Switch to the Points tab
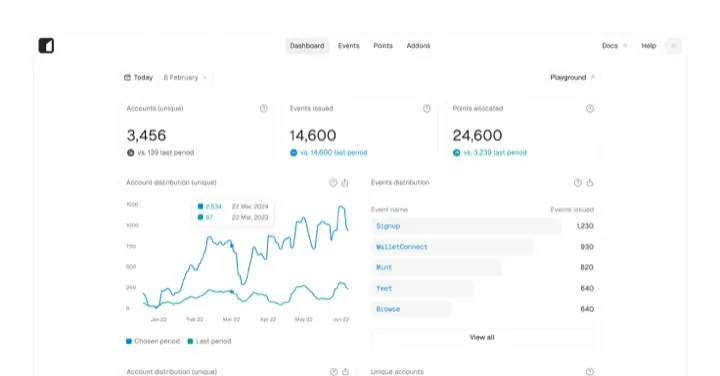The image size is (720, 376). pyautogui.click(x=383, y=46)
